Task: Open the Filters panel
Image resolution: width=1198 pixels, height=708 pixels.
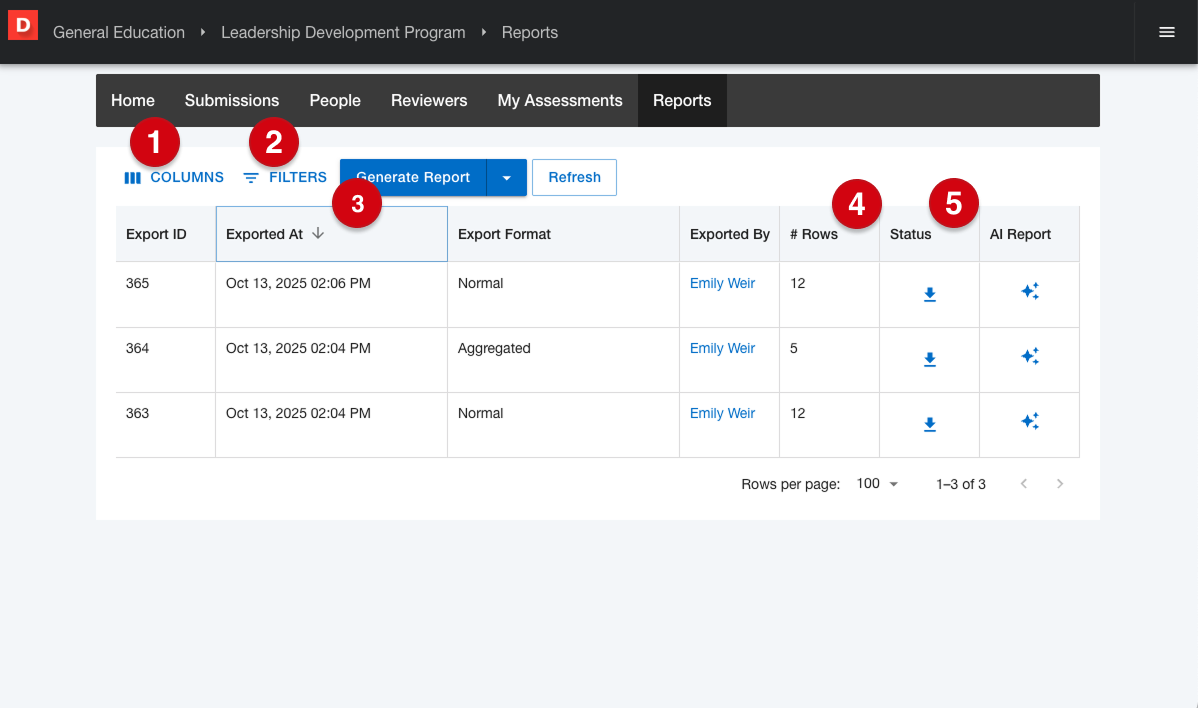Action: point(285,177)
